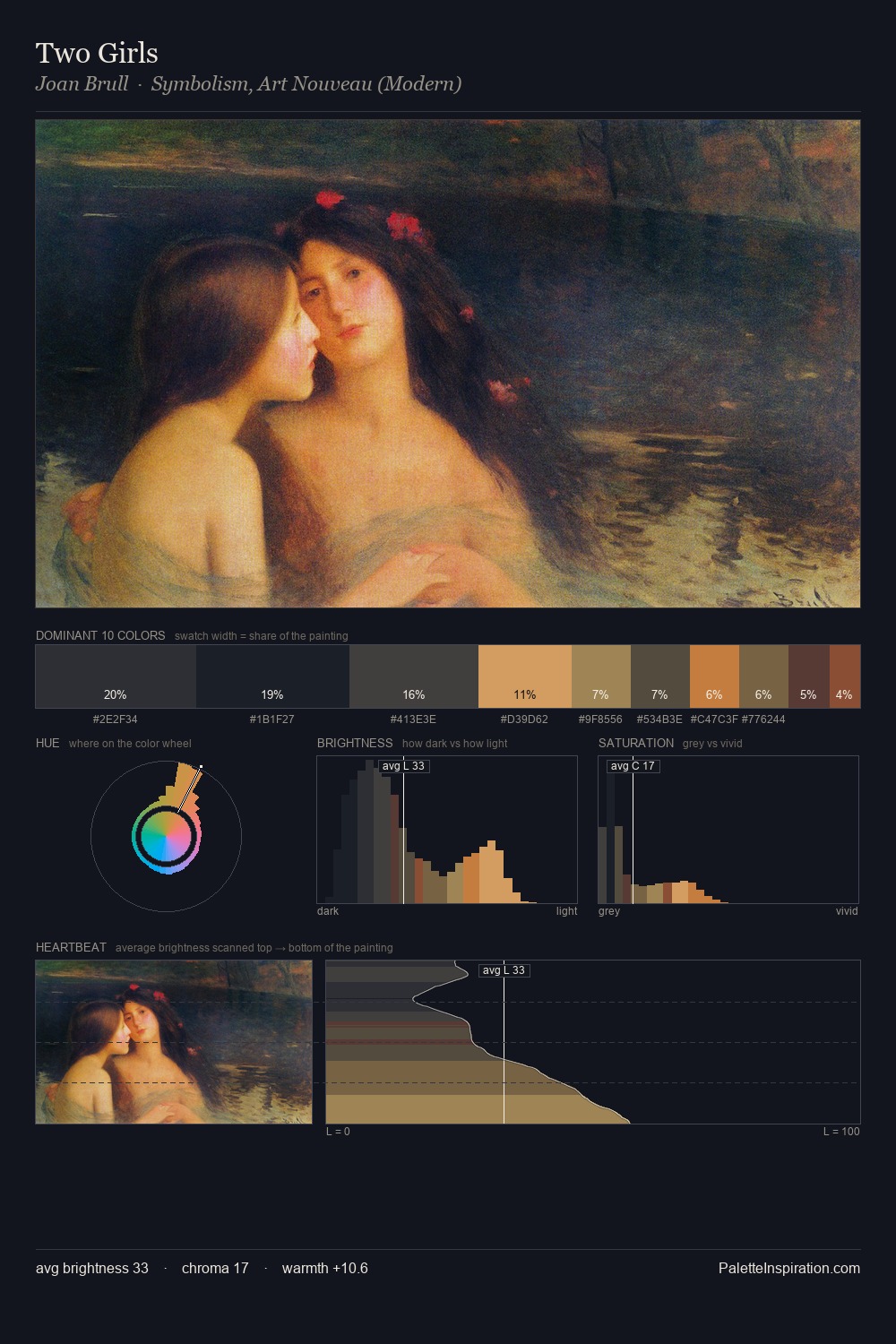Click the hex code #776244
The width and height of the screenshot is (896, 1344).
click(x=763, y=719)
